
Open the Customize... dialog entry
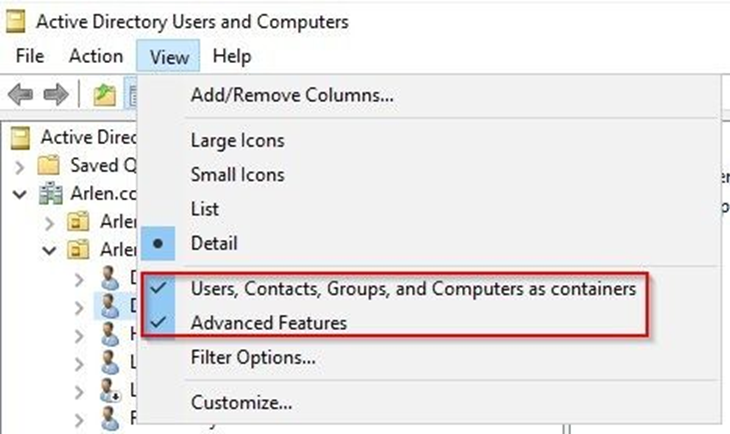point(241,402)
